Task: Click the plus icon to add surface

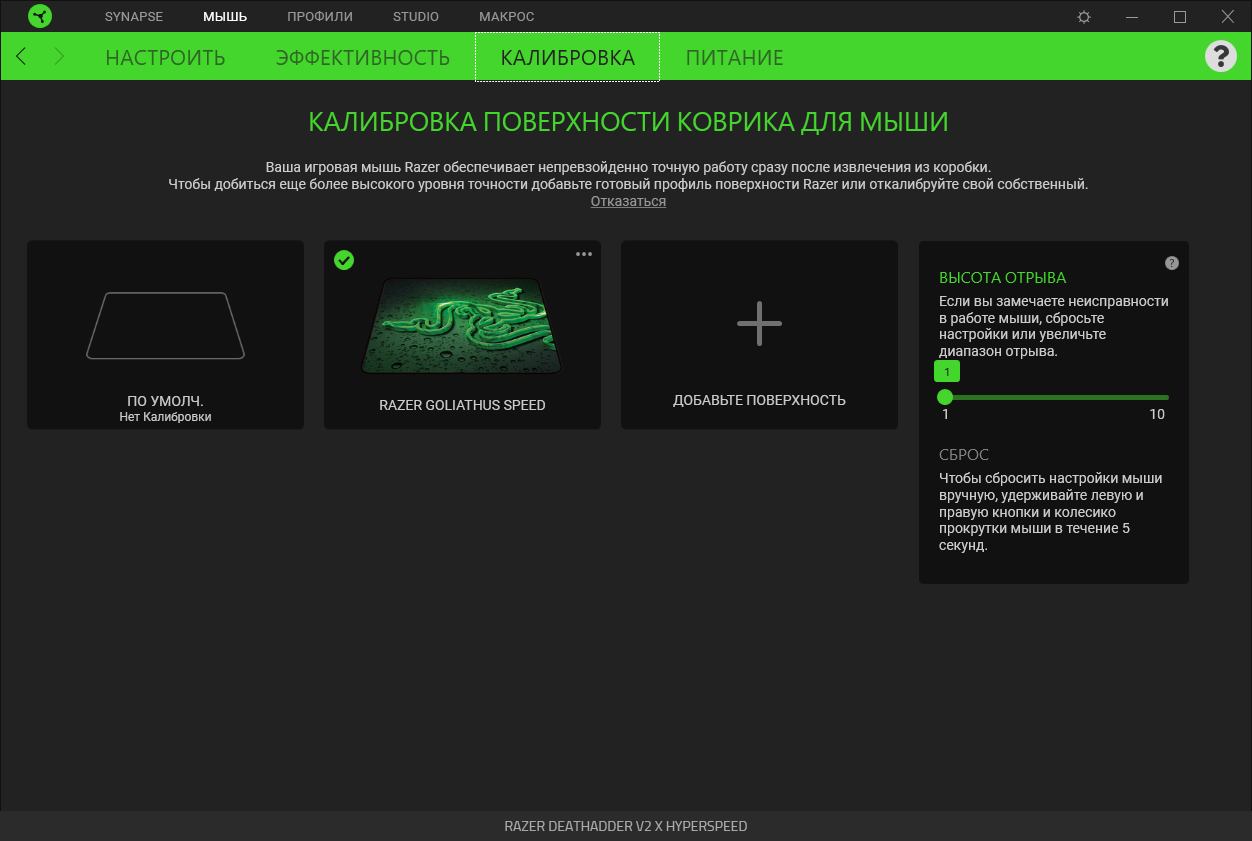Action: pos(759,323)
